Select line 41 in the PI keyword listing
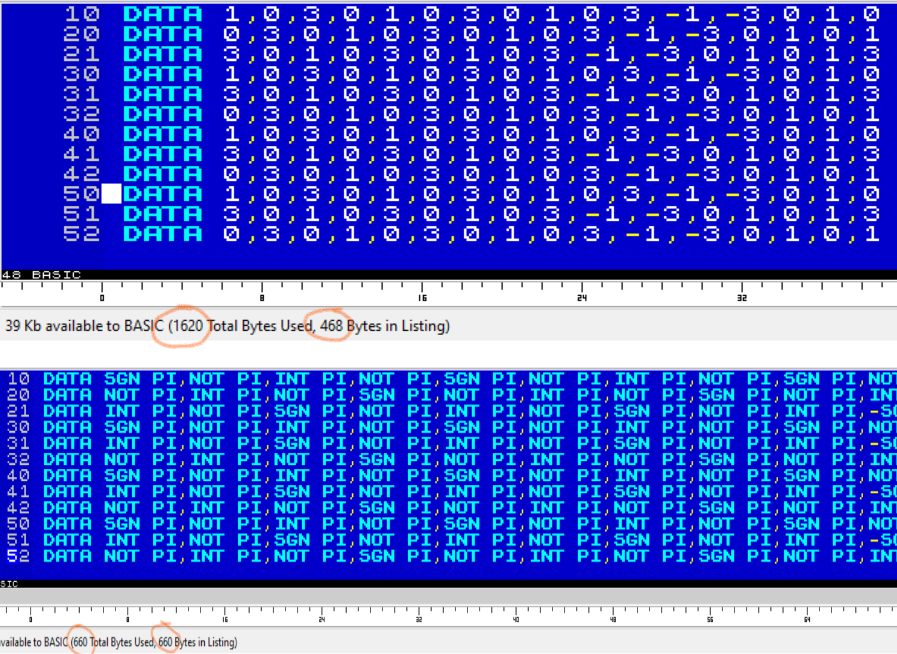897x654 pixels. (451, 491)
